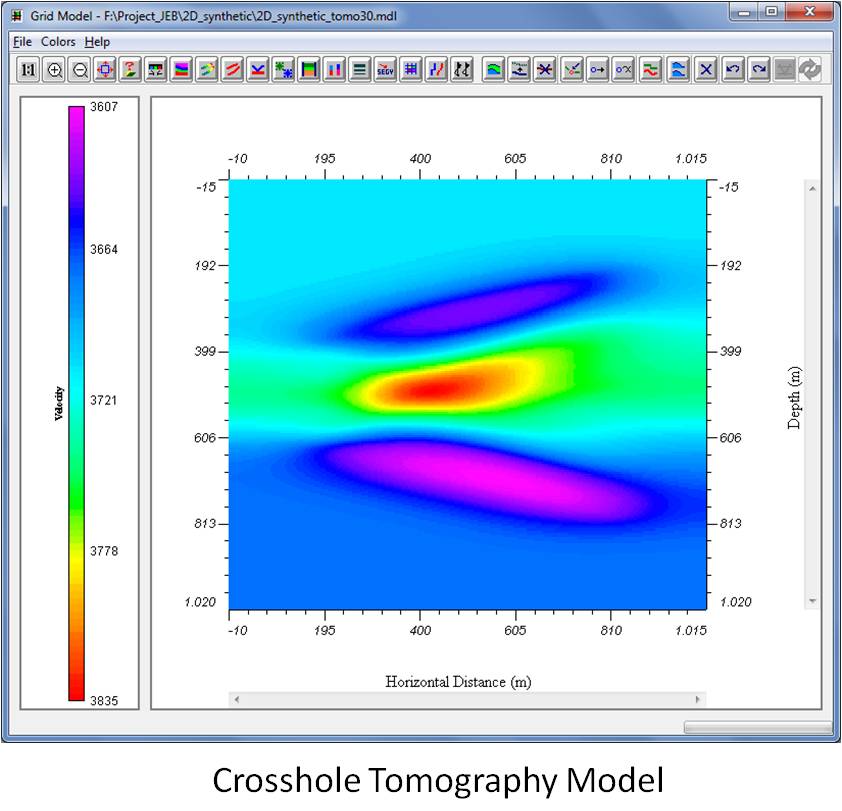Undo the last model edit
Image resolution: width=842 pixels, height=811 pixels.
(x=731, y=70)
